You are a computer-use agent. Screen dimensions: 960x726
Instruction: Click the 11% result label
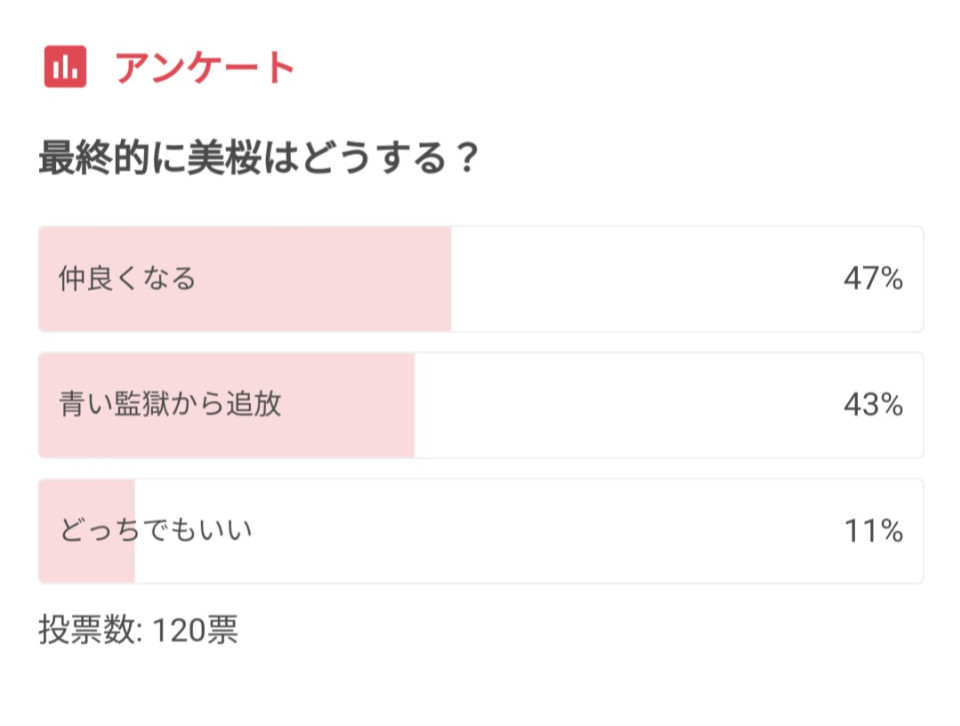[x=874, y=531]
